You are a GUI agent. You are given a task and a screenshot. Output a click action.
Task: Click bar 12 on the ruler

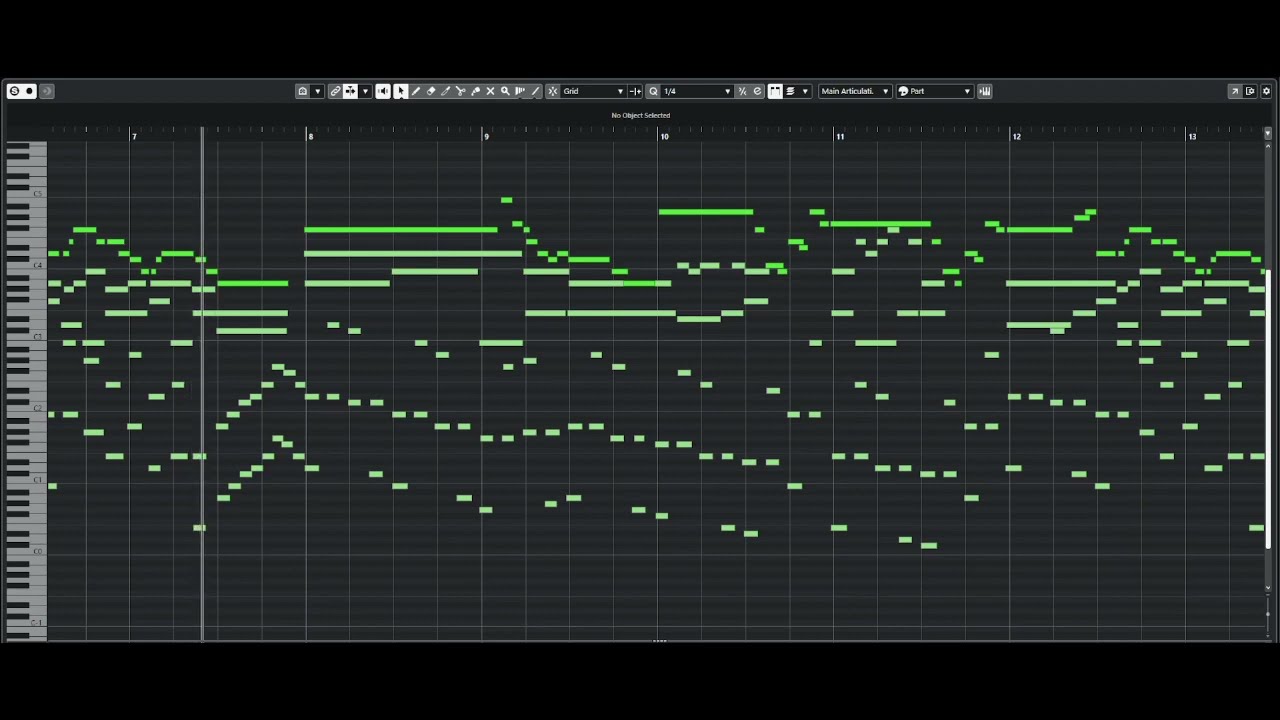[x=1016, y=136]
